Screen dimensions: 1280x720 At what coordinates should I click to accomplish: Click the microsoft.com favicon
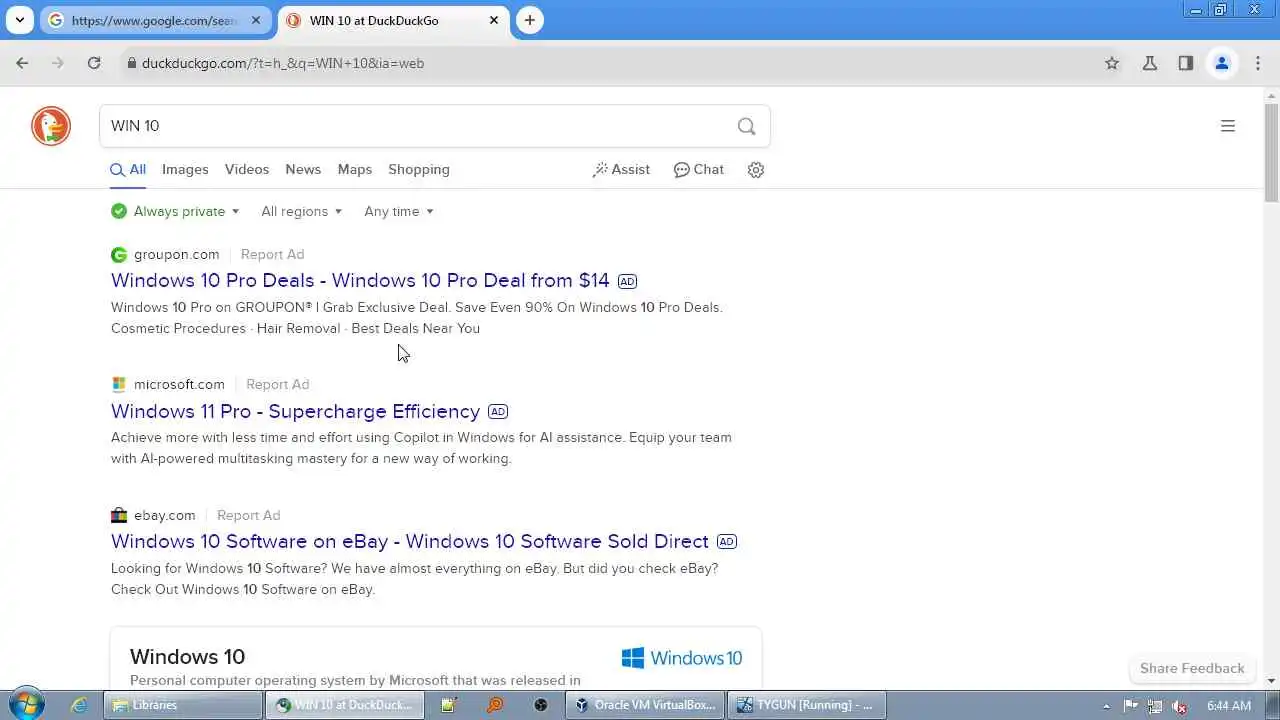pos(119,385)
